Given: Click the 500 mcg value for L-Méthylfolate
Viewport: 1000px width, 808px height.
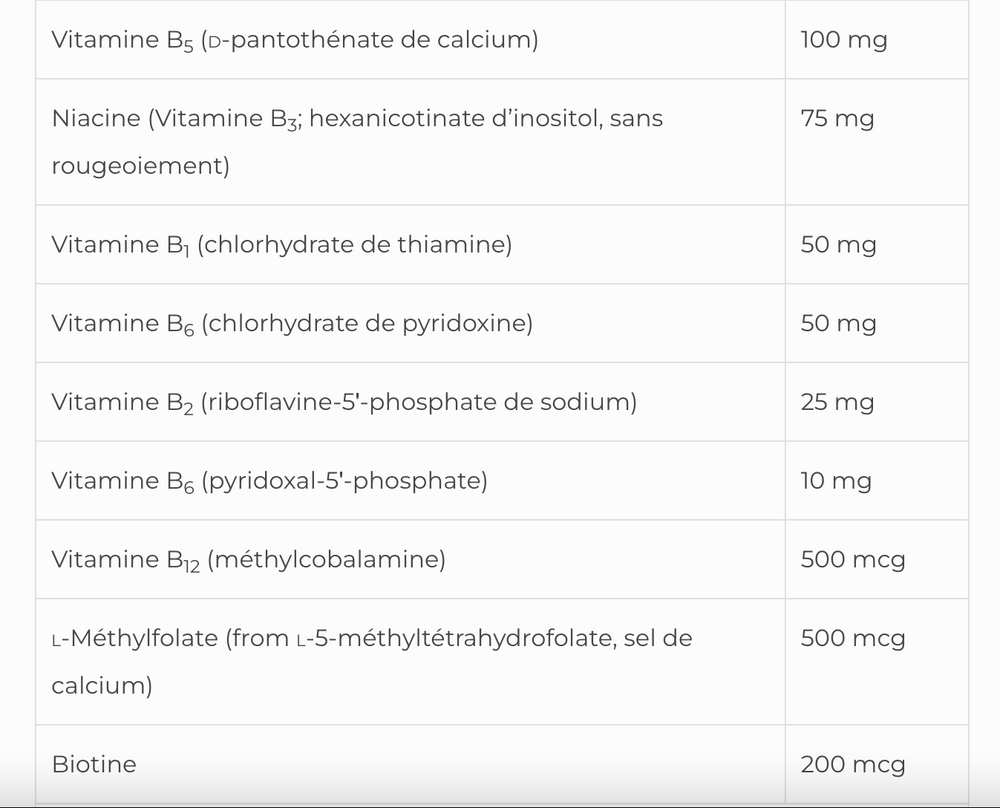Looking at the screenshot, I should coord(852,638).
